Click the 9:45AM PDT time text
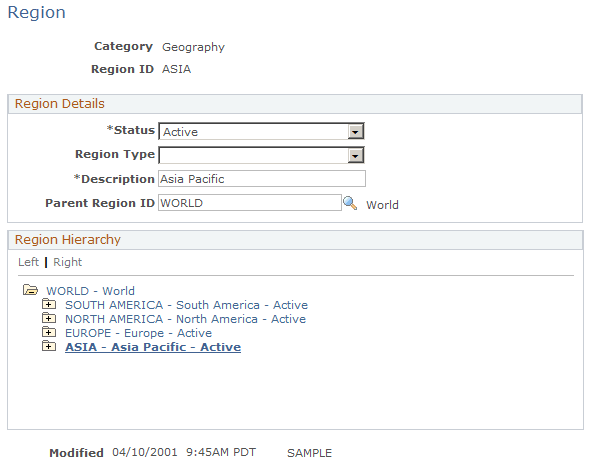This screenshot has height=468, width=591. point(221,452)
